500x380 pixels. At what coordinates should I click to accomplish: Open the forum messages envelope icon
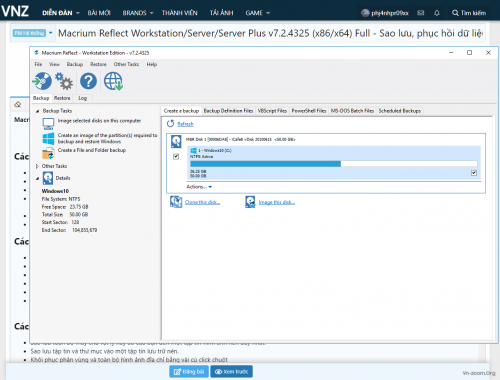[421, 13]
